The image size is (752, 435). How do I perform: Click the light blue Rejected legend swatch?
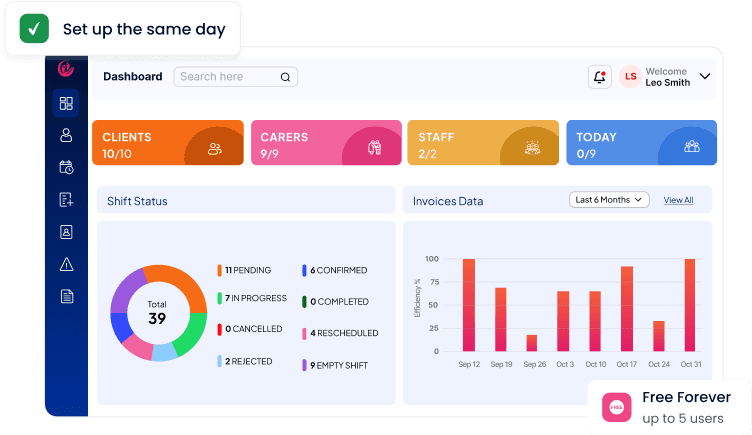[220, 361]
